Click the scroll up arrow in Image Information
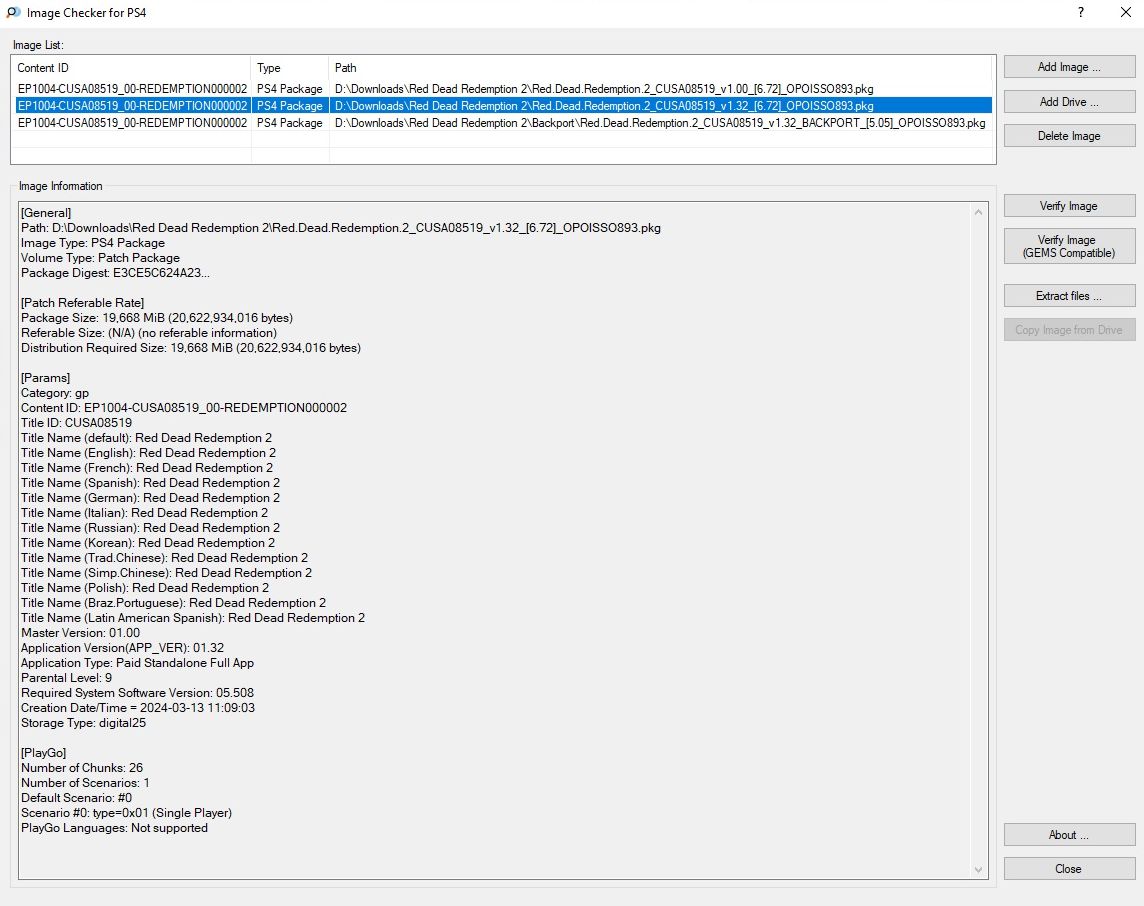Screen dimensions: 1144x906 [978, 212]
